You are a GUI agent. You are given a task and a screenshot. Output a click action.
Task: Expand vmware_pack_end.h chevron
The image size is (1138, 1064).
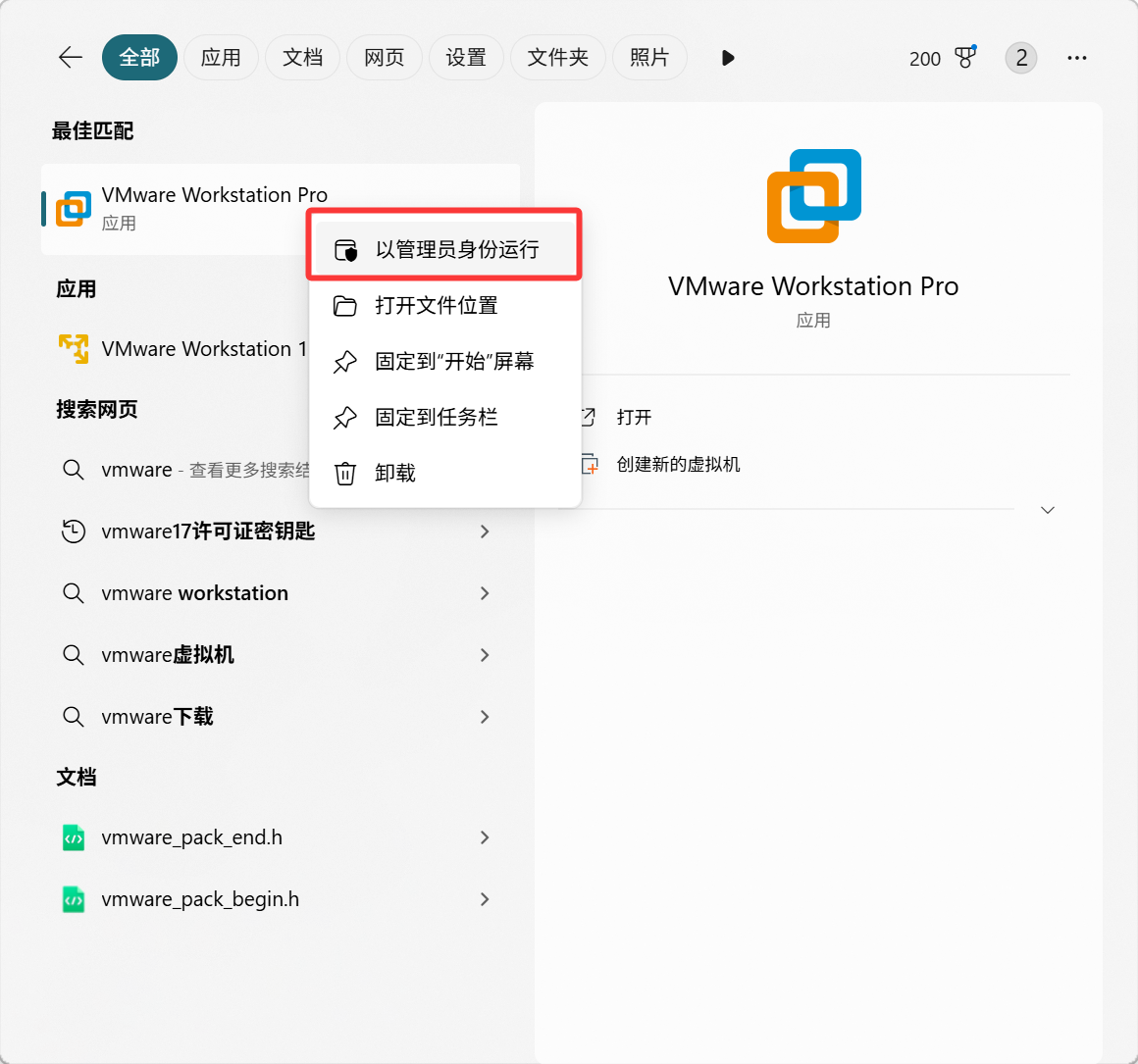[x=485, y=837]
